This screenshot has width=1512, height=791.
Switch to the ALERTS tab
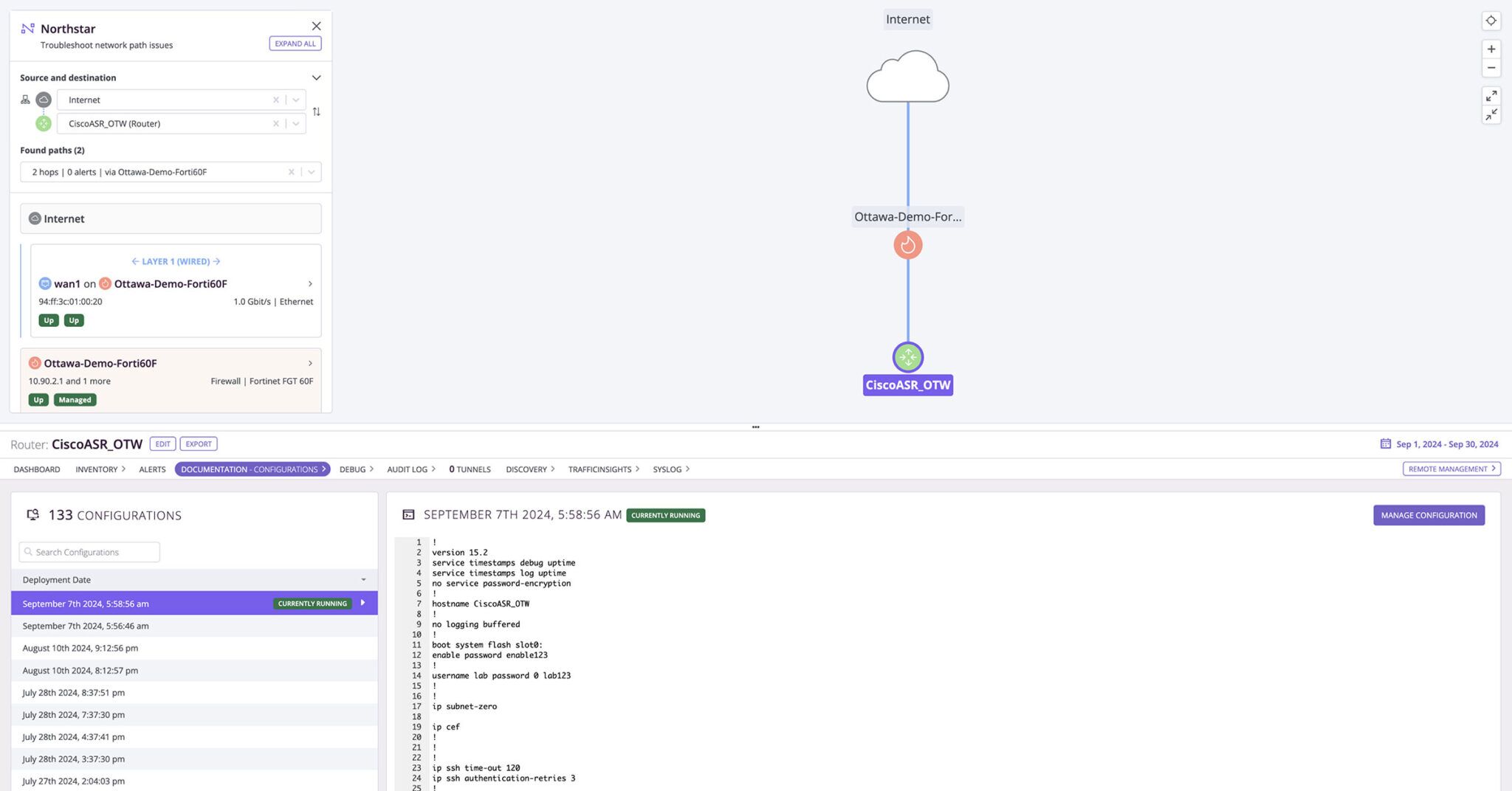(152, 469)
